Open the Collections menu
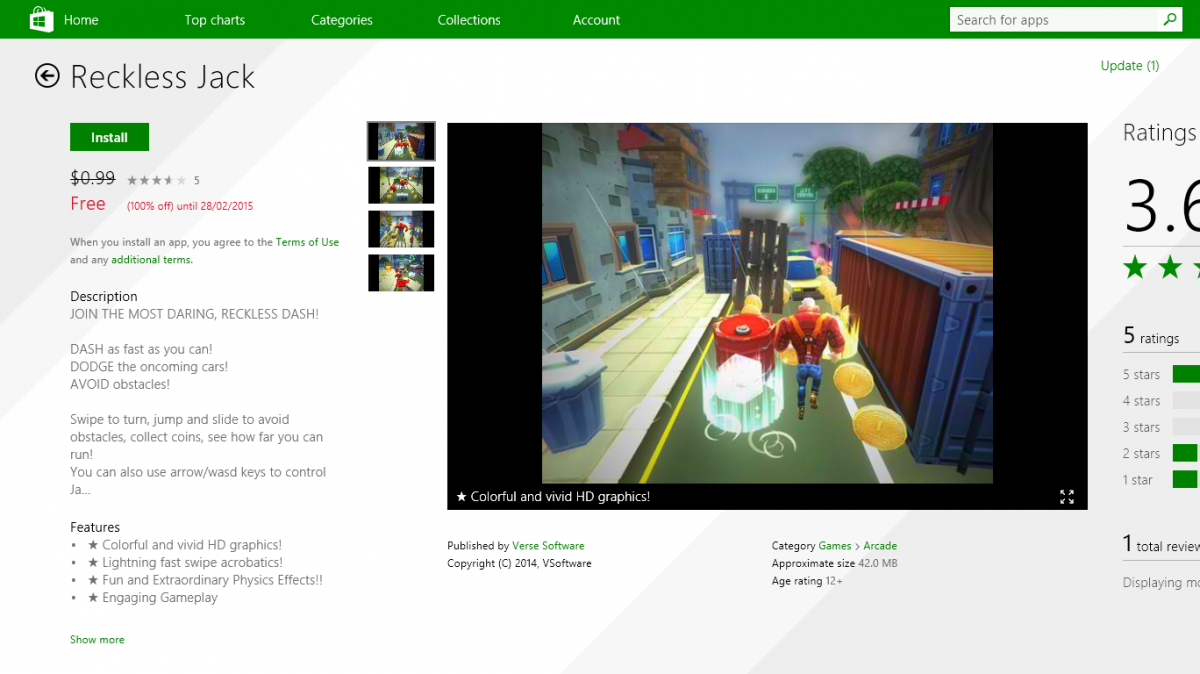Screen dimensions: 1200x674 click(469, 20)
